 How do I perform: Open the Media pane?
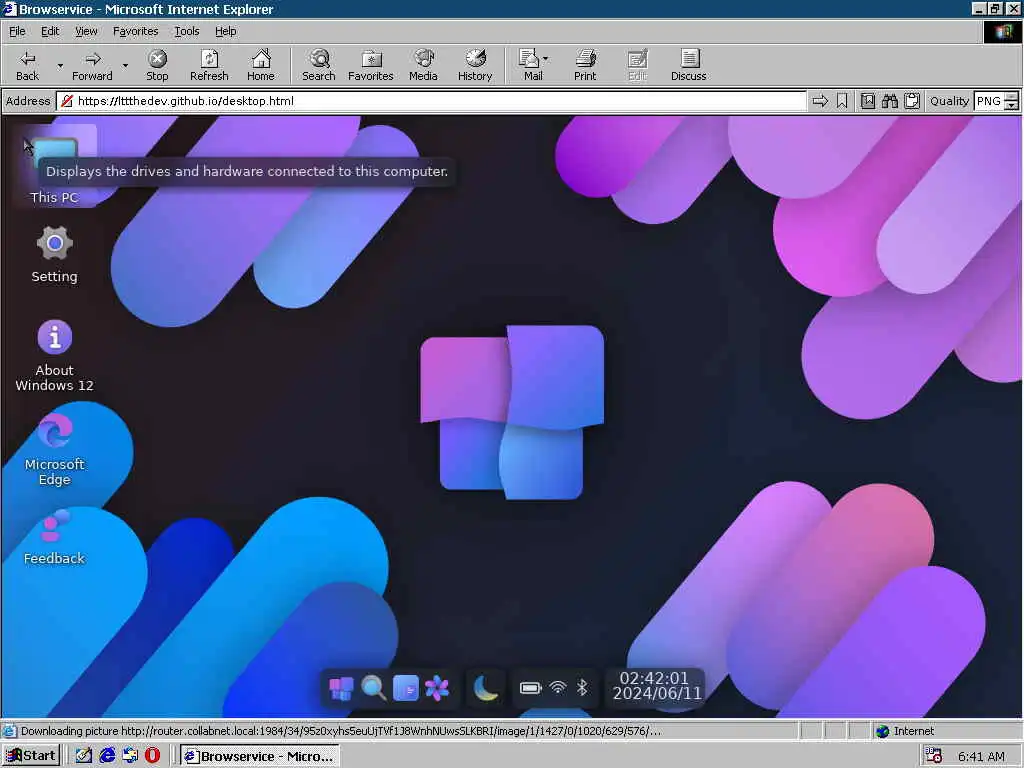[x=423, y=65]
